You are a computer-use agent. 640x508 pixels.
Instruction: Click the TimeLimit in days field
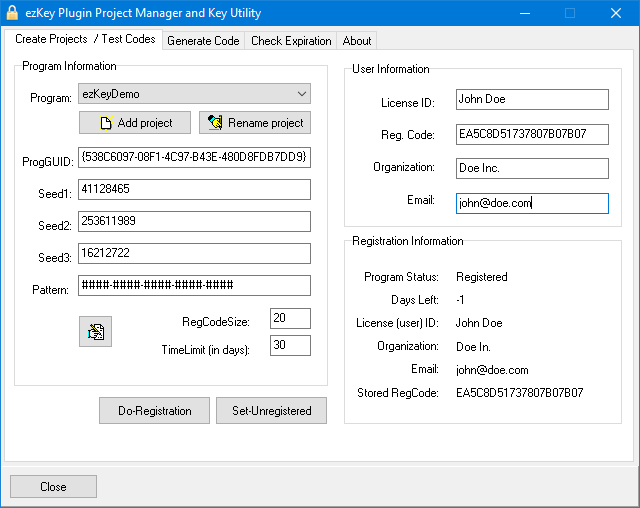[x=290, y=345]
